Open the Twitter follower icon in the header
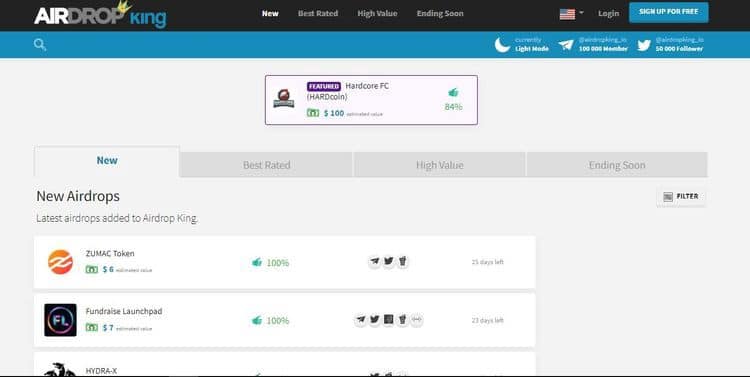750x377 pixels. (x=644, y=45)
